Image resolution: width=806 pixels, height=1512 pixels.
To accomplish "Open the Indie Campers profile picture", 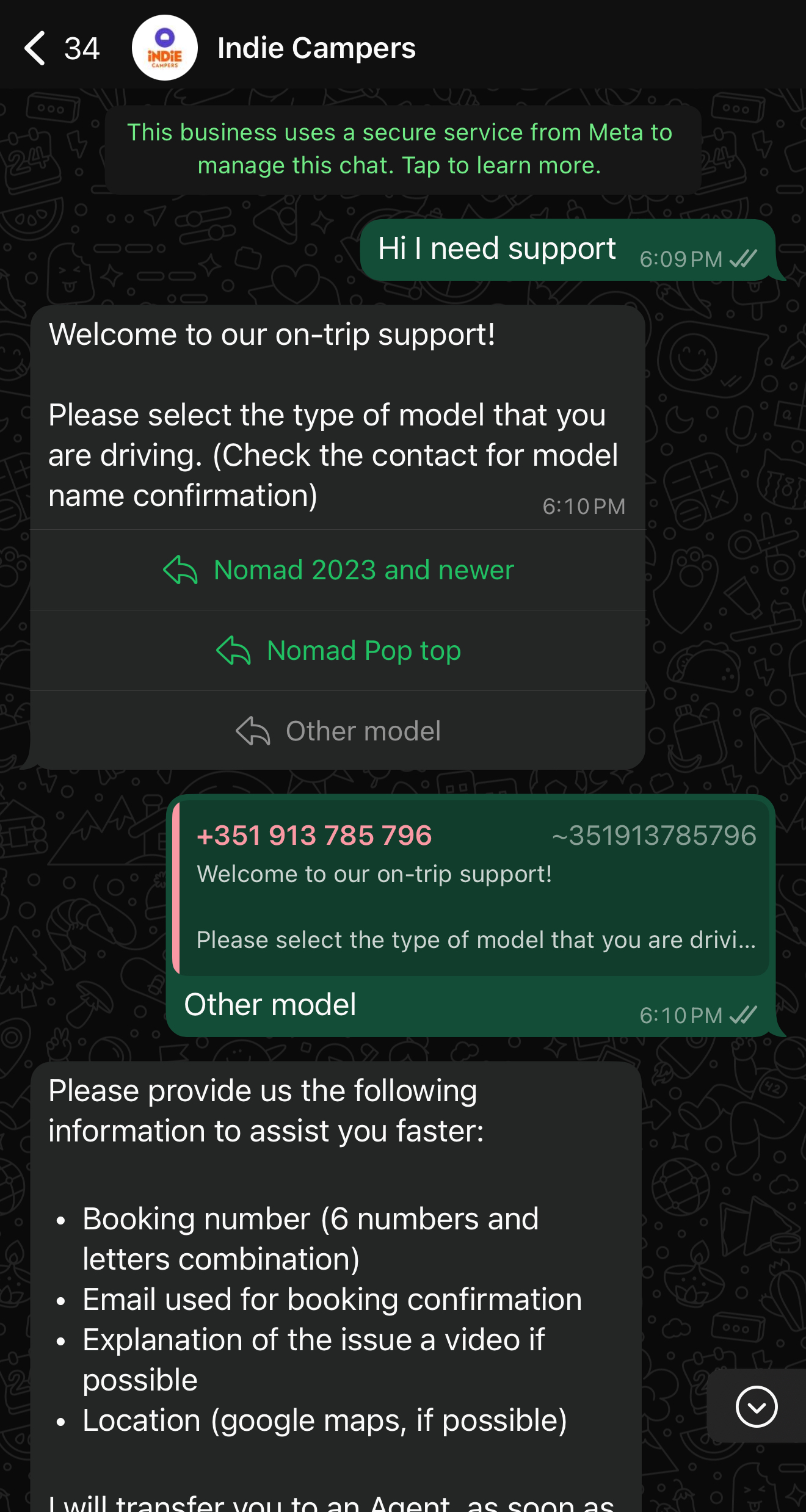I will [x=165, y=48].
